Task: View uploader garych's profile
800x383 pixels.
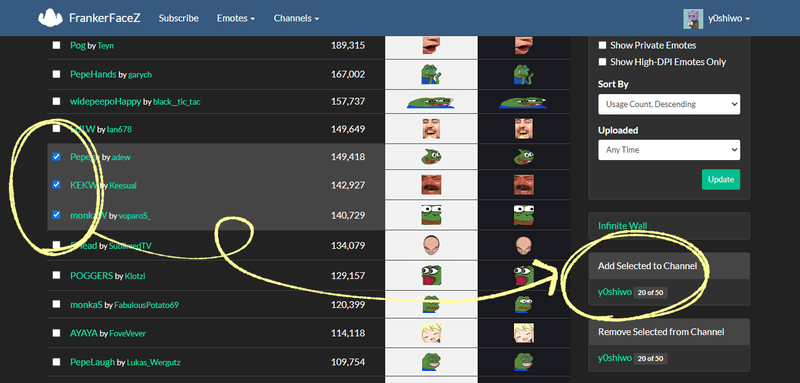Action: pyautogui.click(x=140, y=75)
